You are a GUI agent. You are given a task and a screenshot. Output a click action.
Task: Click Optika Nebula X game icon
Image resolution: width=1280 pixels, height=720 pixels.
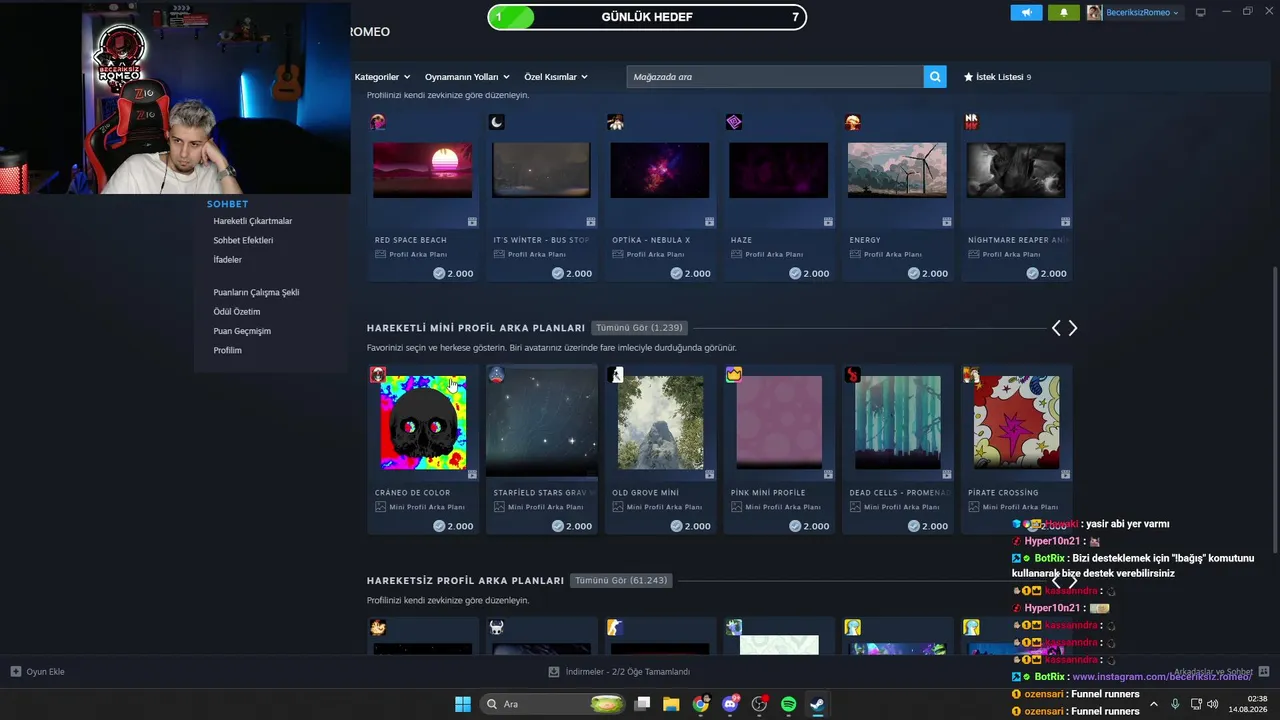[615, 122]
